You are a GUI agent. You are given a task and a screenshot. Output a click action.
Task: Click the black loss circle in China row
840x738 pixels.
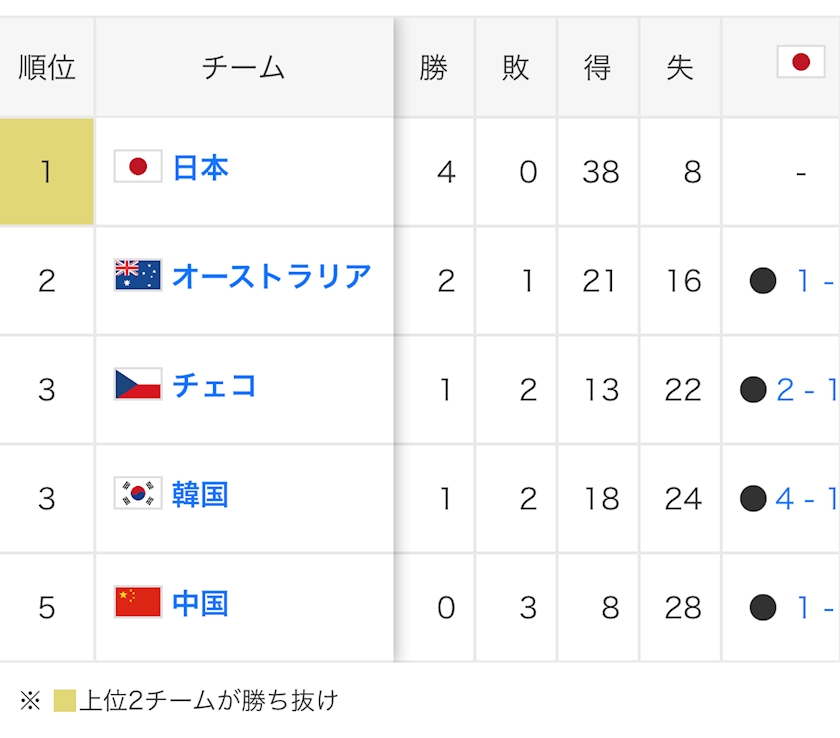[x=763, y=607]
